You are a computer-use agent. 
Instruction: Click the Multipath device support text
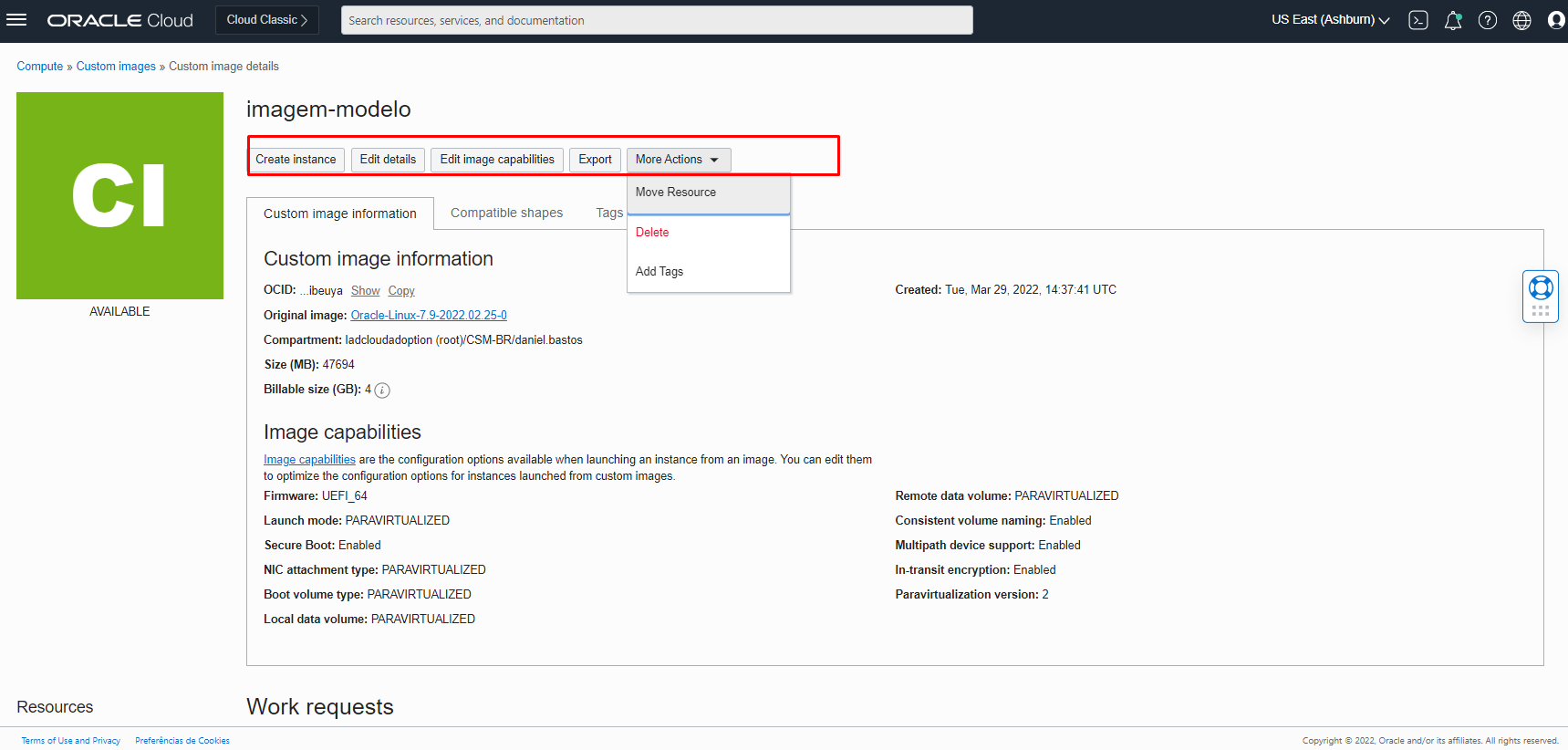pos(988,546)
